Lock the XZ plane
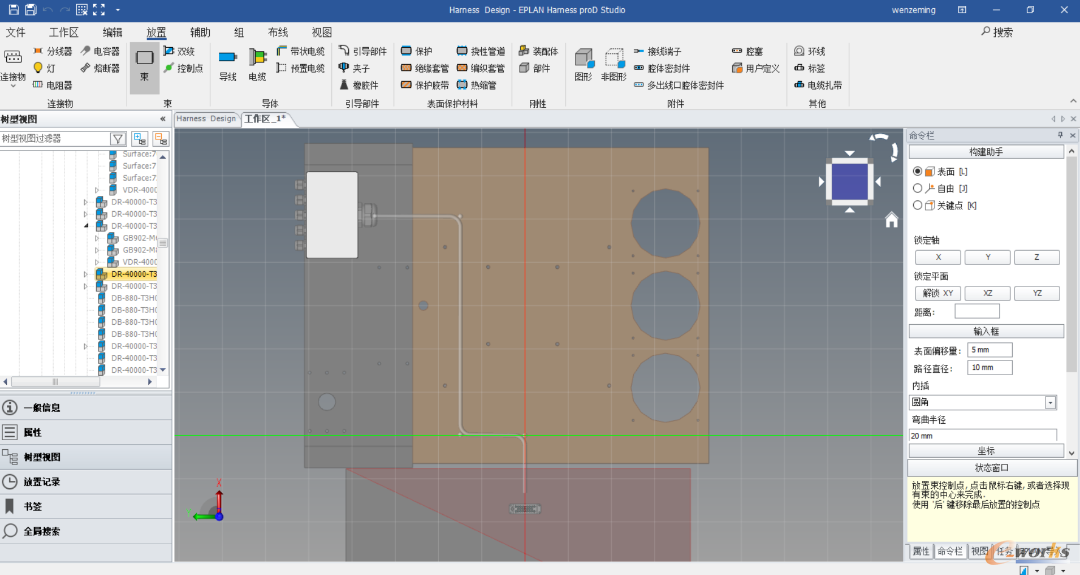The image size is (1080, 575). tap(987, 293)
